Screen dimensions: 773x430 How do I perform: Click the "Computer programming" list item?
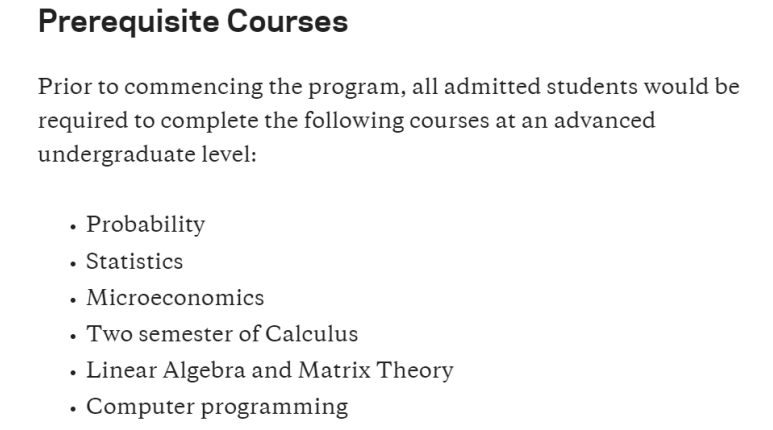pos(217,407)
